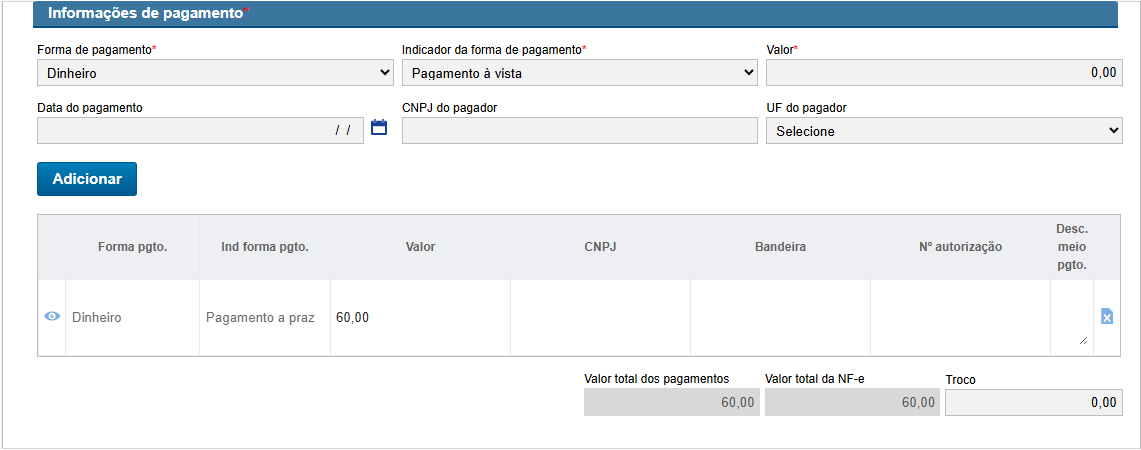Click the Bandeira column header
Screen dimensions: 1141x450
(x=780, y=246)
